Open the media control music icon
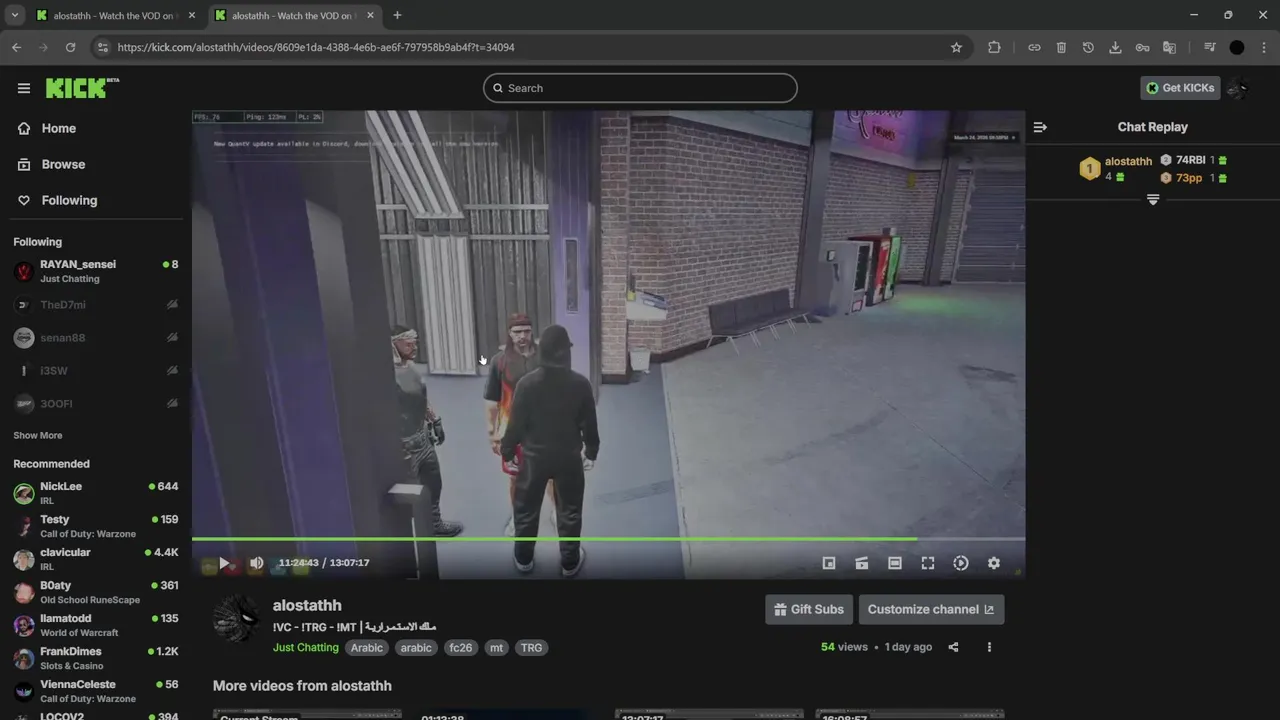The width and height of the screenshot is (1280, 720). tap(1209, 47)
